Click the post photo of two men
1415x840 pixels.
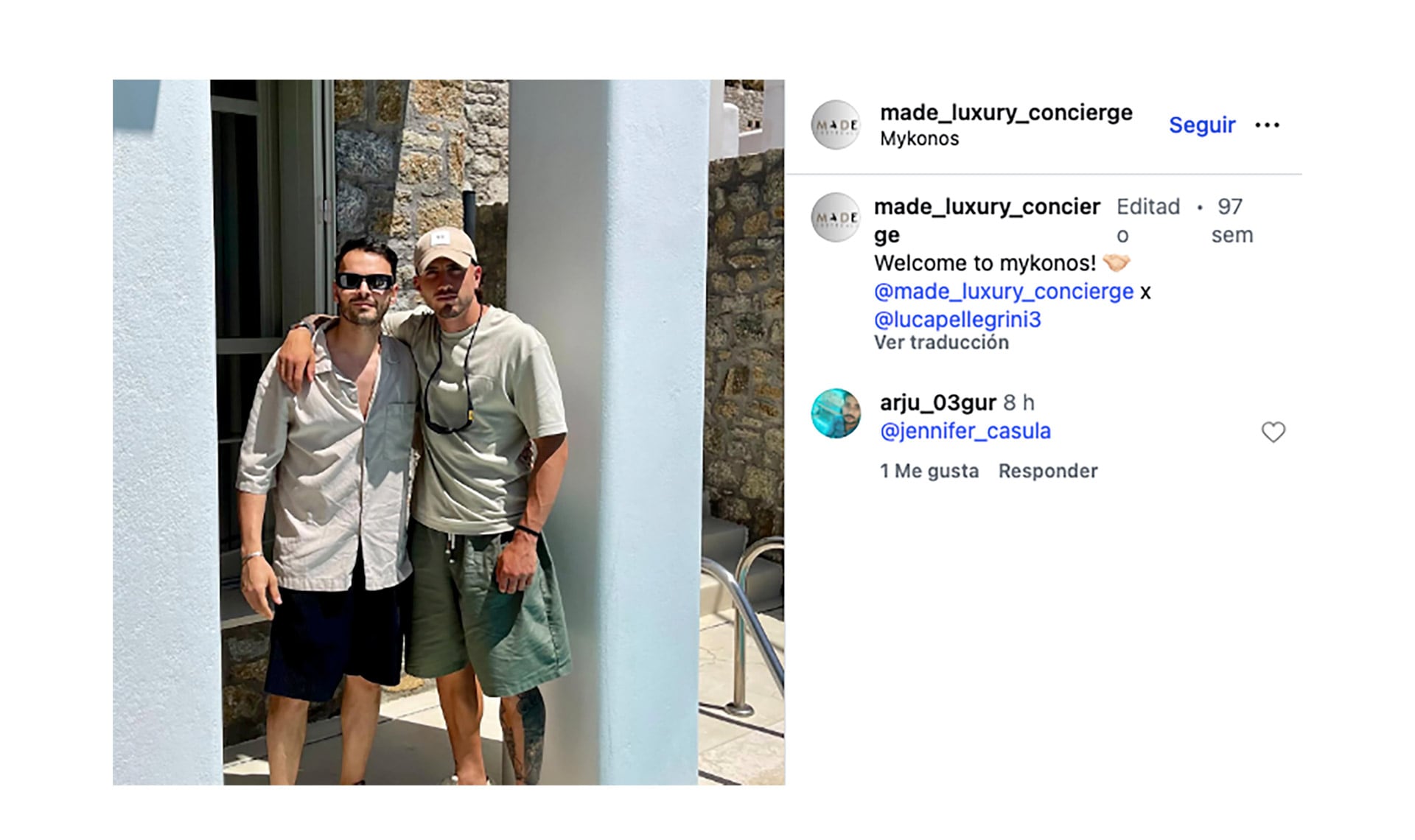pyautogui.click(x=448, y=432)
